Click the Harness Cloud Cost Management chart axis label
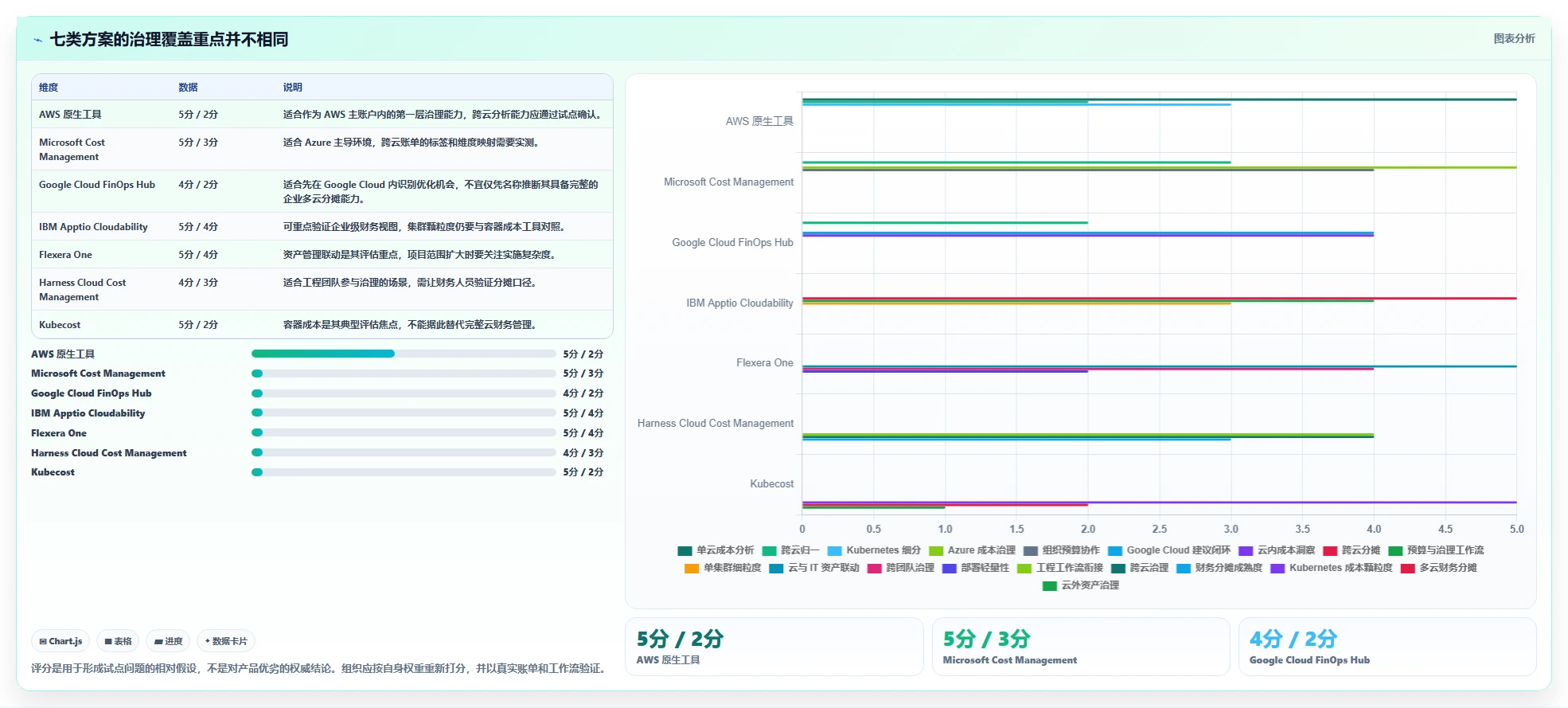The width and height of the screenshot is (1568, 708). (x=716, y=423)
